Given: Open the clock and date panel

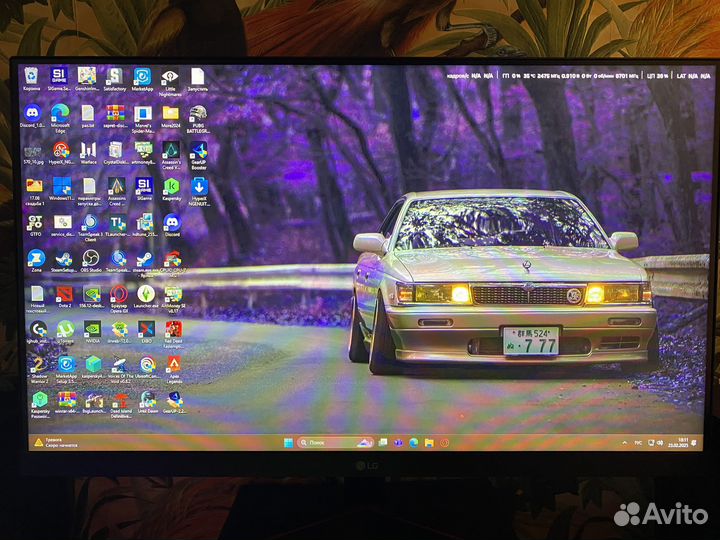Looking at the screenshot, I should [x=681, y=441].
